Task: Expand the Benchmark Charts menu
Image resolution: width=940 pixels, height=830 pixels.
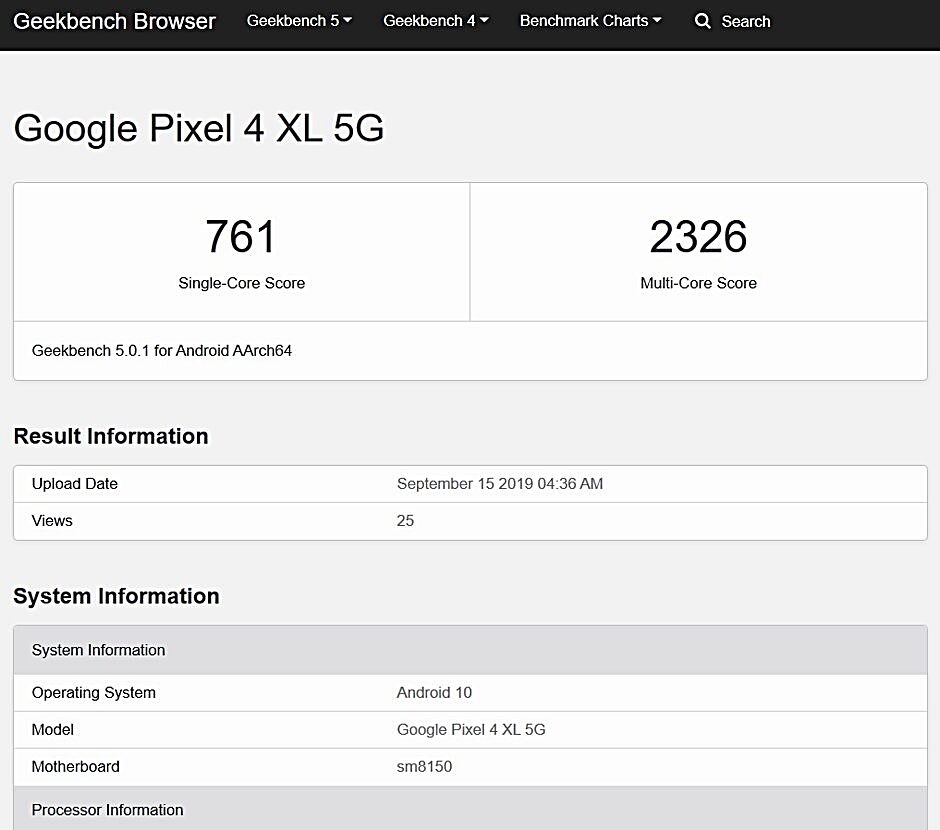Action: 590,21
